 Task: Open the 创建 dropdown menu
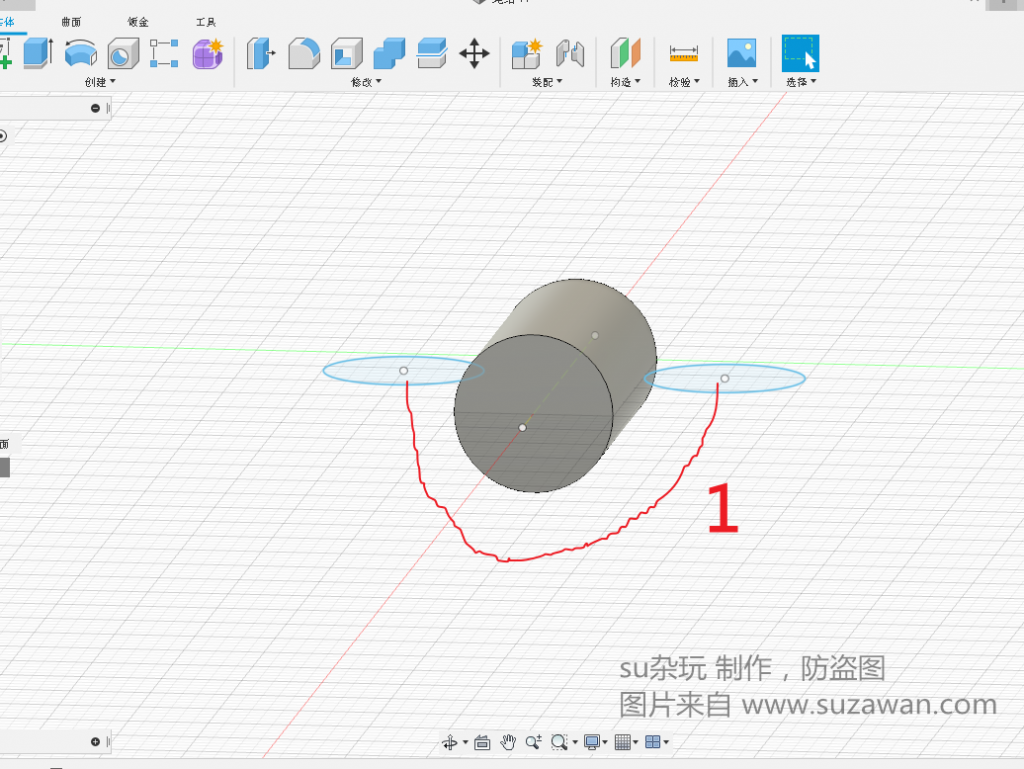tap(100, 82)
